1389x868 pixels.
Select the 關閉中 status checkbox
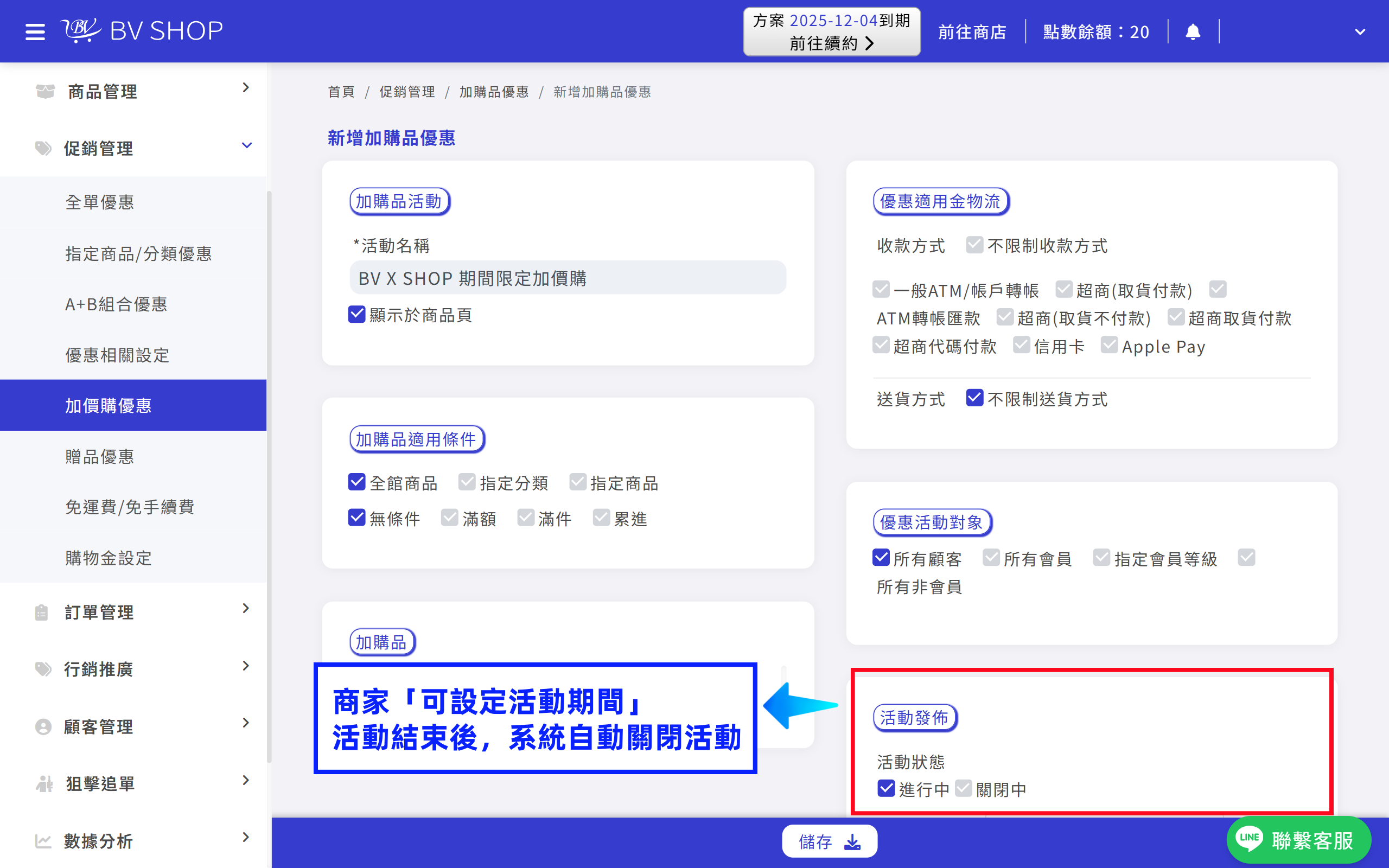pos(963,788)
